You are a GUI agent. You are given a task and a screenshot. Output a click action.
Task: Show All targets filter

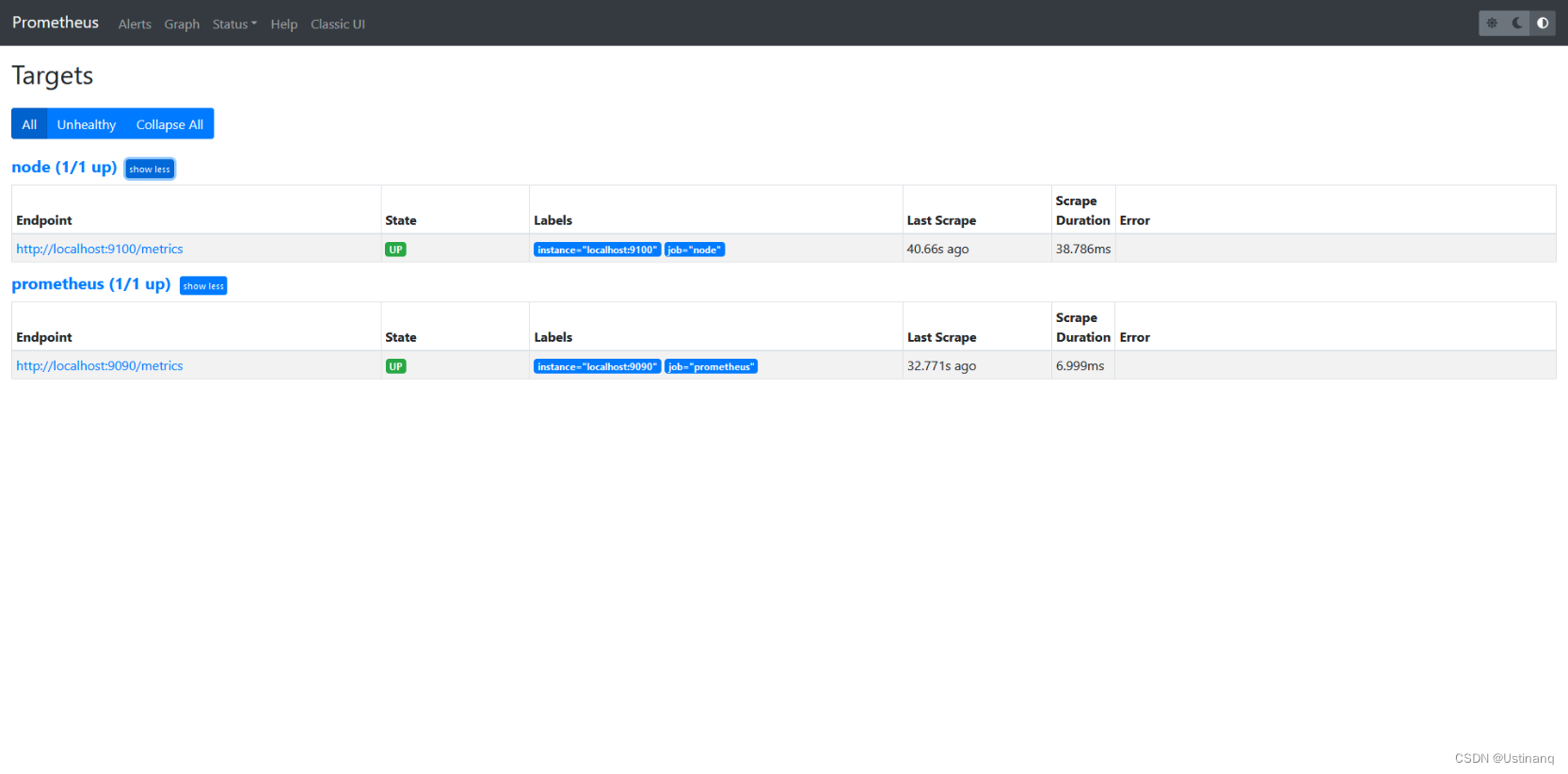tap(29, 124)
